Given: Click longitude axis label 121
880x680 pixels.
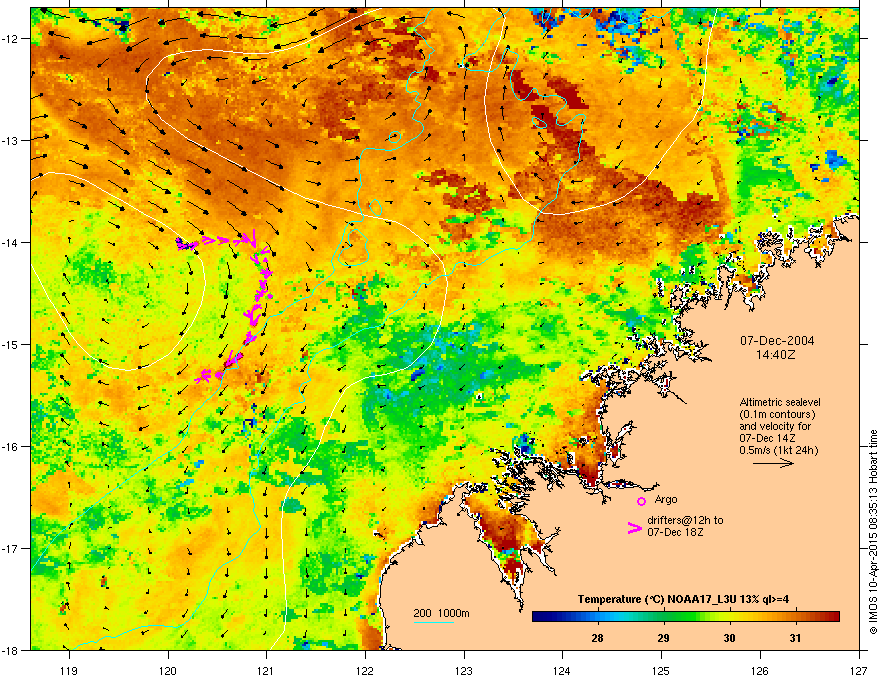Looking at the screenshot, I should [x=266, y=670].
